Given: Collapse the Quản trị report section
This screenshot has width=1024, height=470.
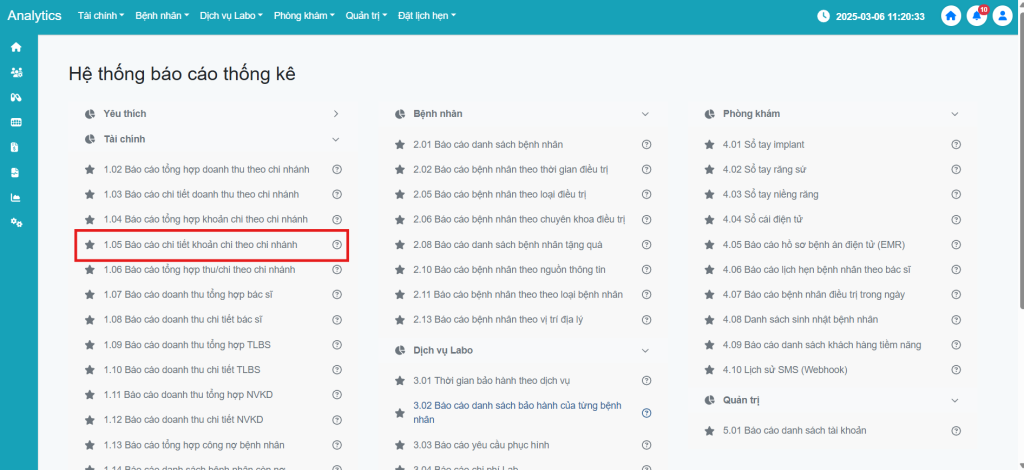Looking at the screenshot, I should click(x=956, y=400).
